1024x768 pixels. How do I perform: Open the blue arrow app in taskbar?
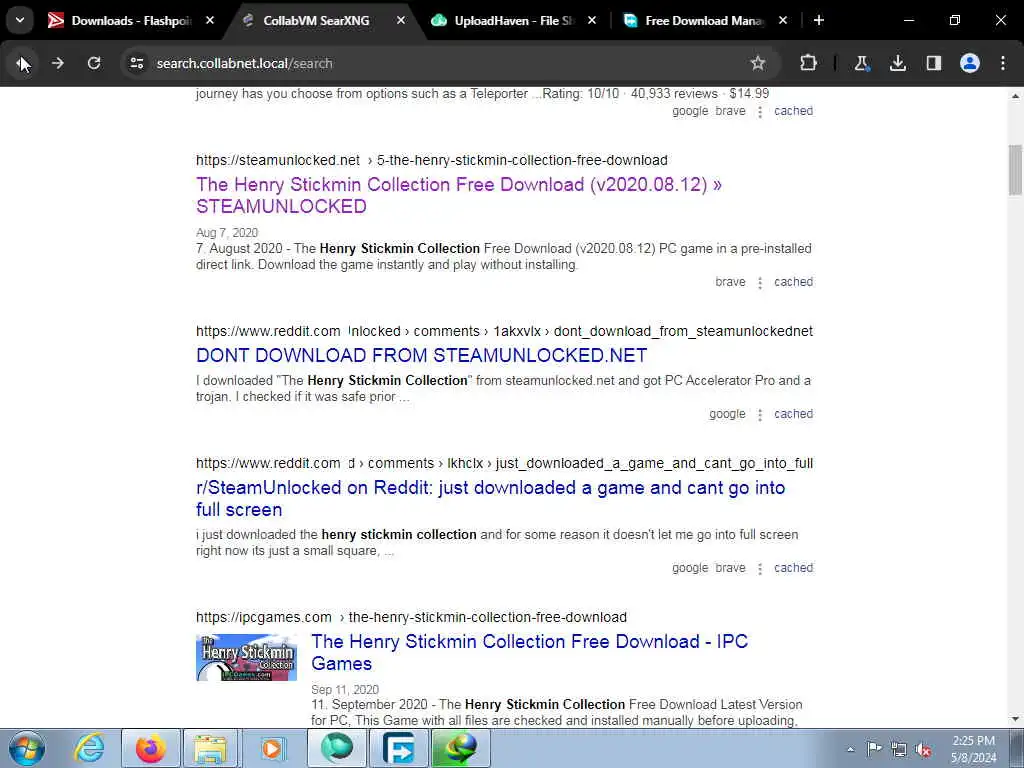pyautogui.click(x=399, y=748)
